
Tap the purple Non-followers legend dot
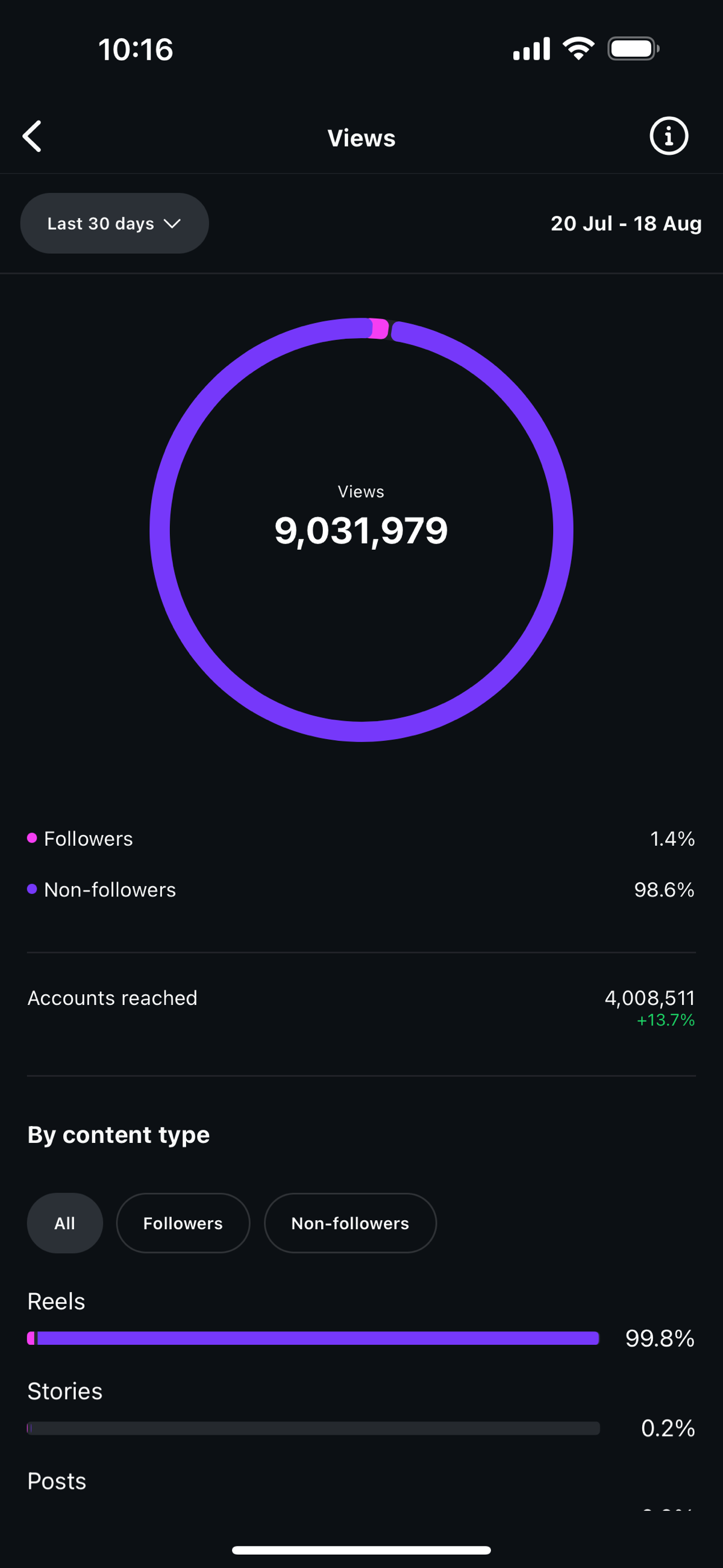point(33,889)
